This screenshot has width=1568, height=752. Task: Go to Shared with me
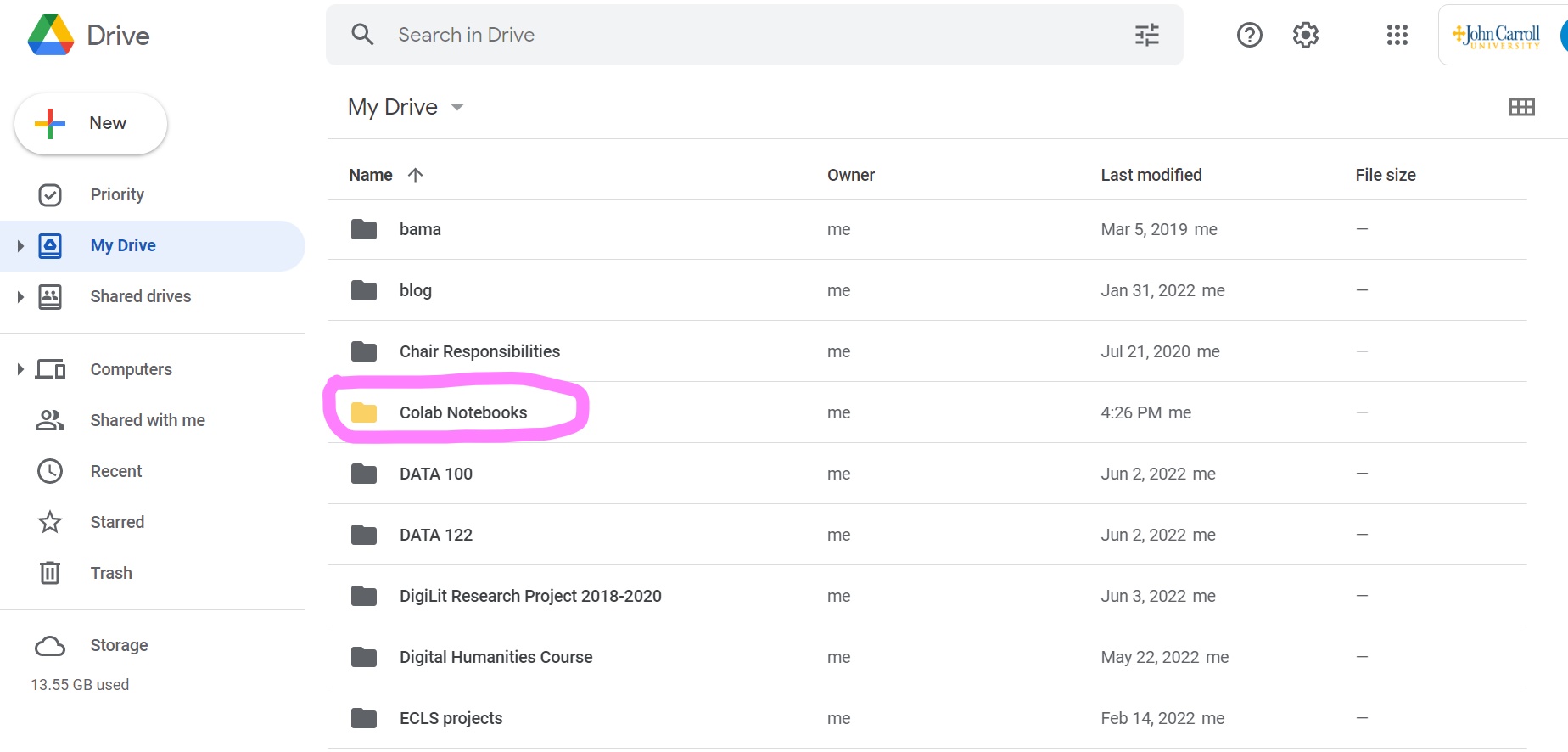(148, 420)
